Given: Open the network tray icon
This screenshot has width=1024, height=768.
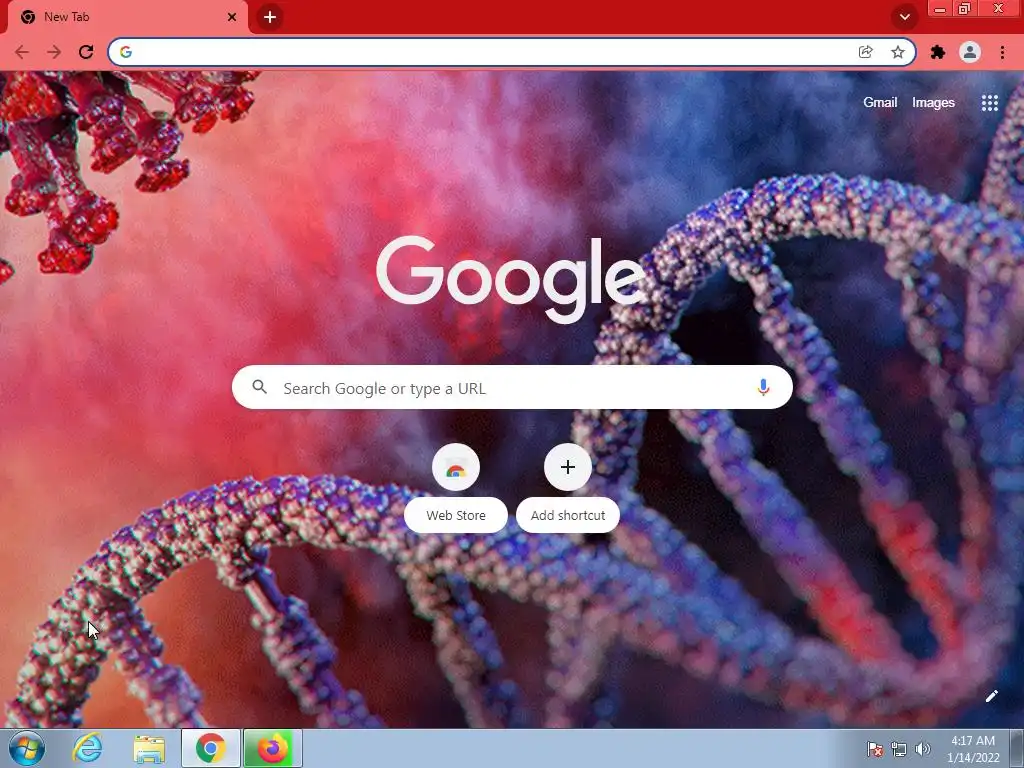Looking at the screenshot, I should [899, 749].
